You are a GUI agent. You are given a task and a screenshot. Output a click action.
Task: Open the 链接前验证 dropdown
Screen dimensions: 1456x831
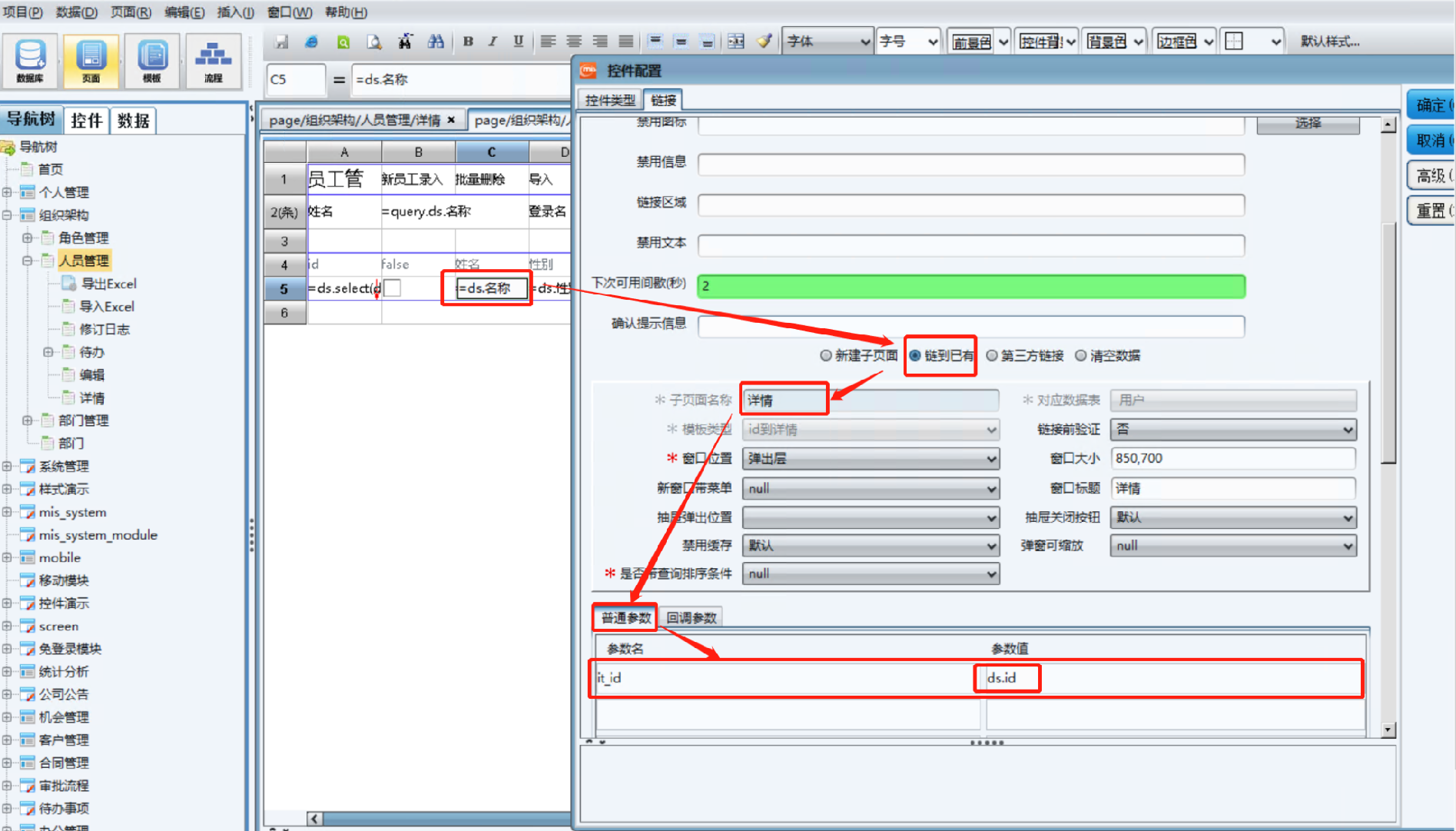1233,429
